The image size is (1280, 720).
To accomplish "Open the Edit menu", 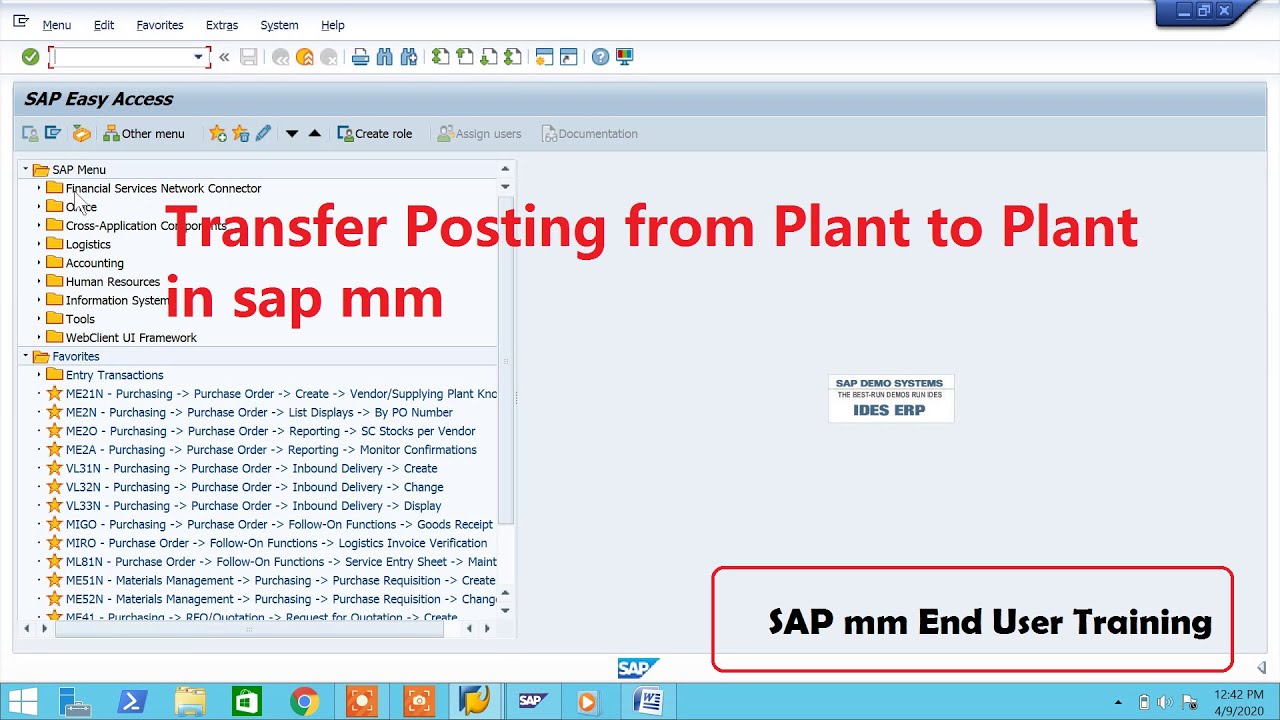I will (104, 25).
